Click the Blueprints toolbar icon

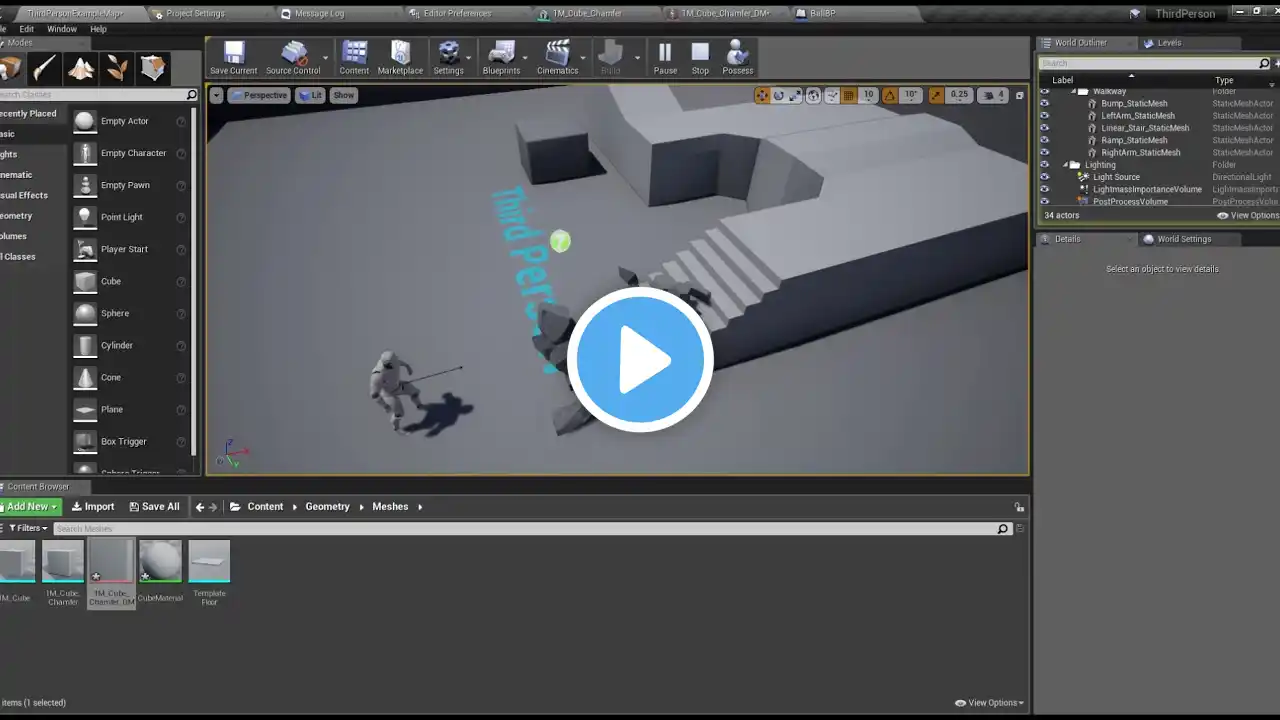coord(501,57)
